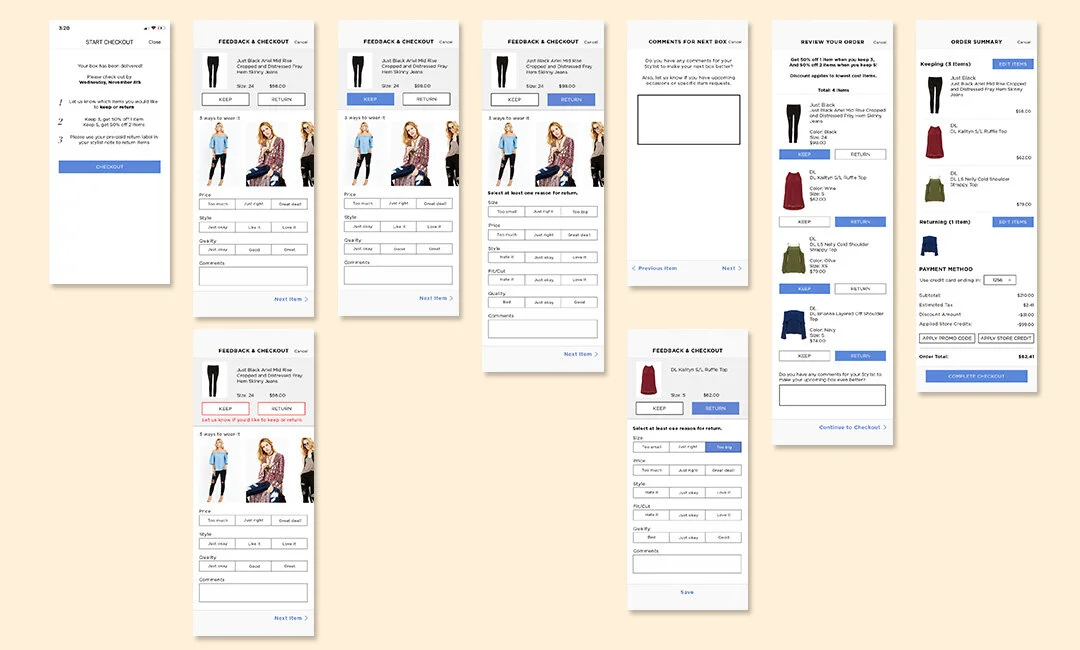This screenshot has height=650, width=1080.
Task: Choose Bad quality on jeans return-reason screen
Action: point(506,302)
